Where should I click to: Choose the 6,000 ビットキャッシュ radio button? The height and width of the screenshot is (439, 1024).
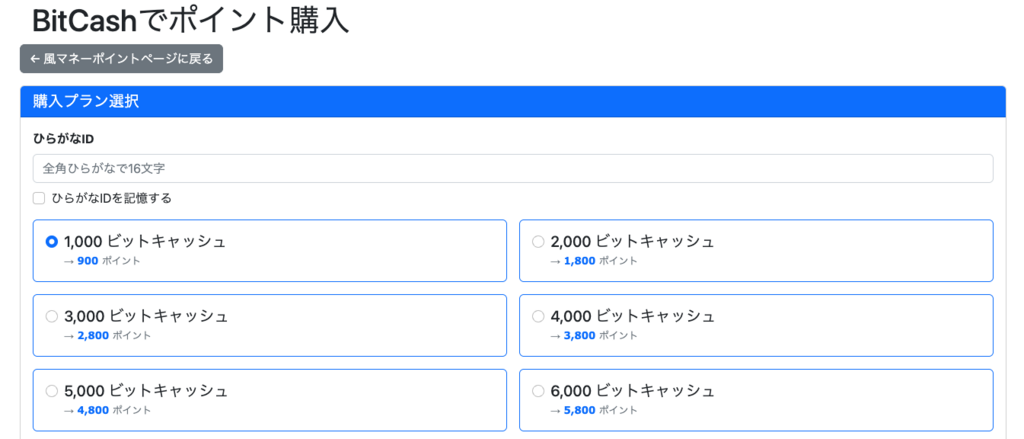[538, 391]
